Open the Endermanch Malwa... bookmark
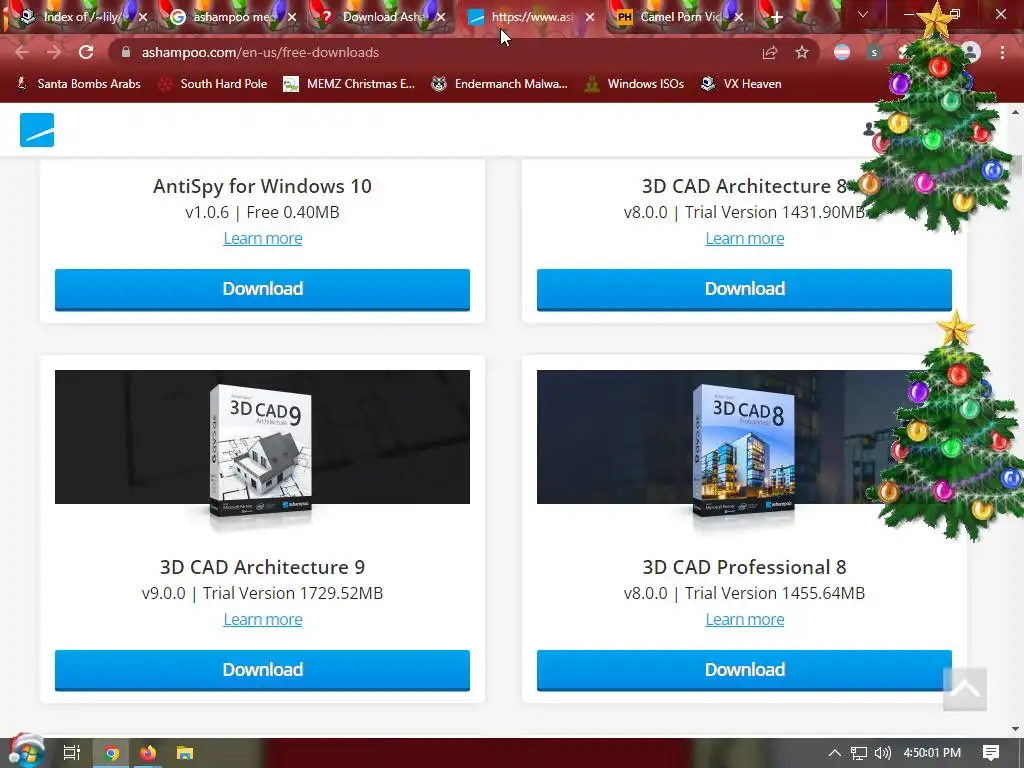This screenshot has height=768, width=1024. click(500, 84)
